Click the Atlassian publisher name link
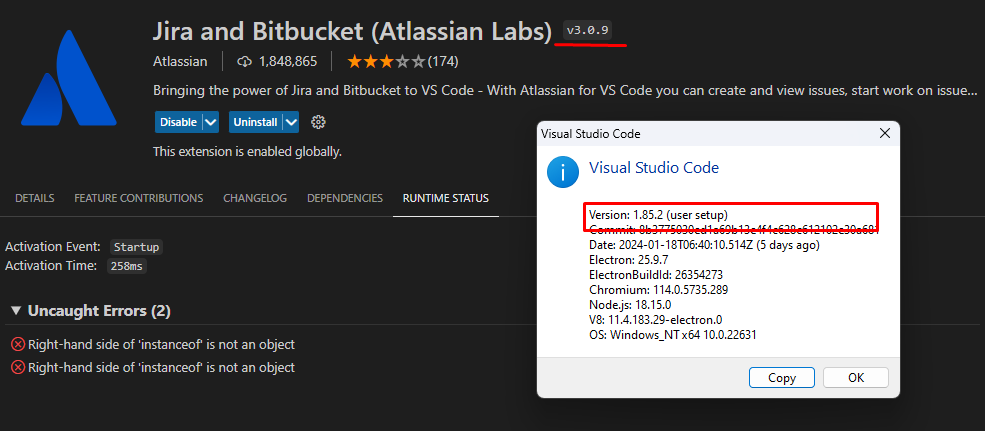Image resolution: width=985 pixels, height=431 pixels. point(180,62)
